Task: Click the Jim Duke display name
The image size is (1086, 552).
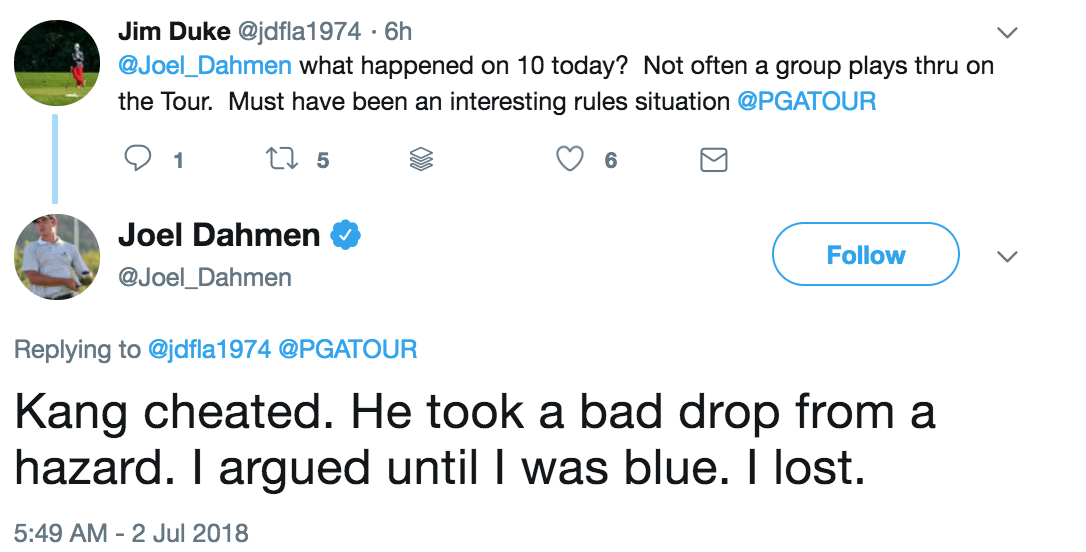Action: click(x=172, y=31)
